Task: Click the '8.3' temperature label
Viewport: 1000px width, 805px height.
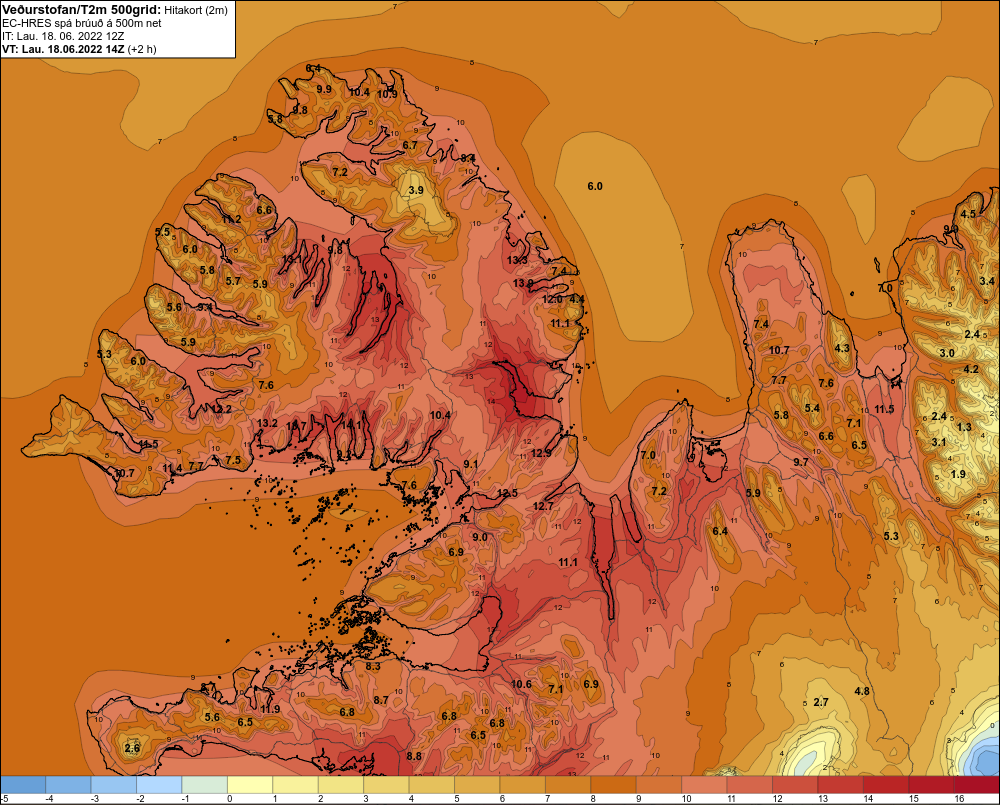Action: point(373,667)
